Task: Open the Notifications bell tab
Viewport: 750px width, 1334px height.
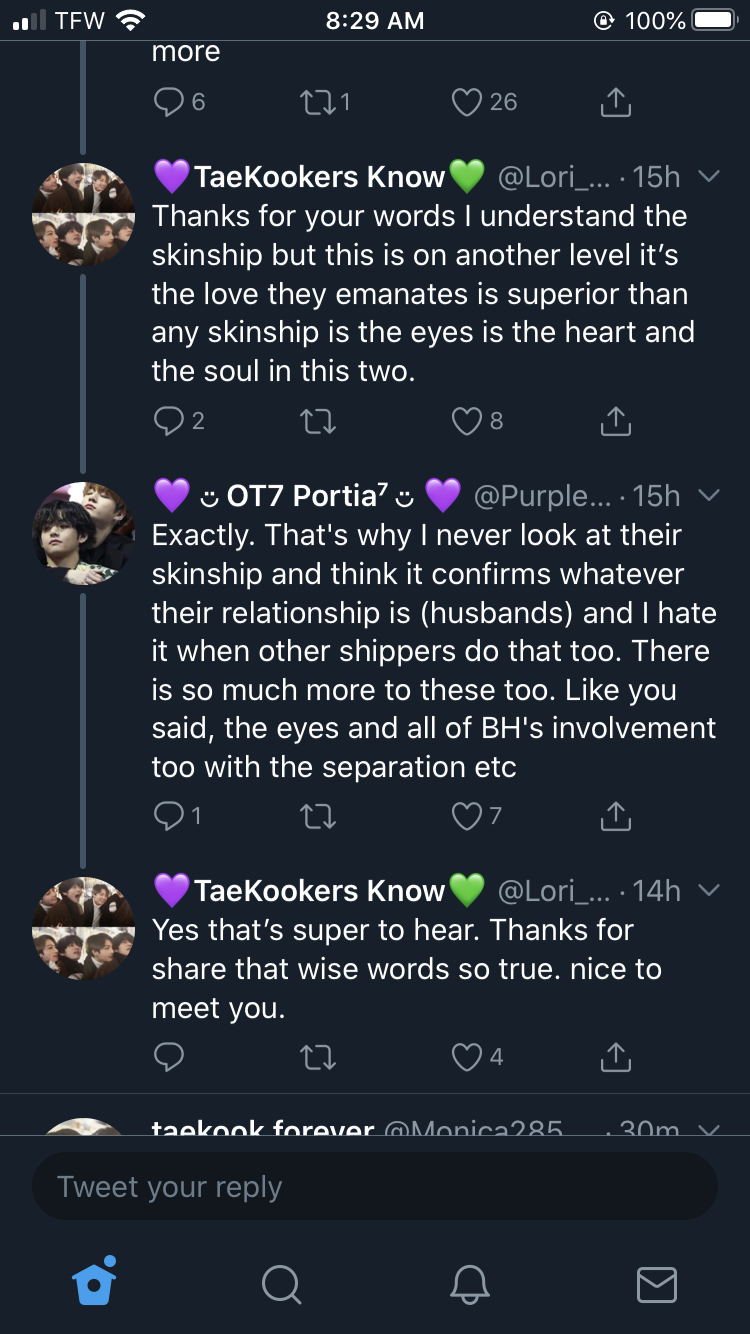Action: (469, 1284)
